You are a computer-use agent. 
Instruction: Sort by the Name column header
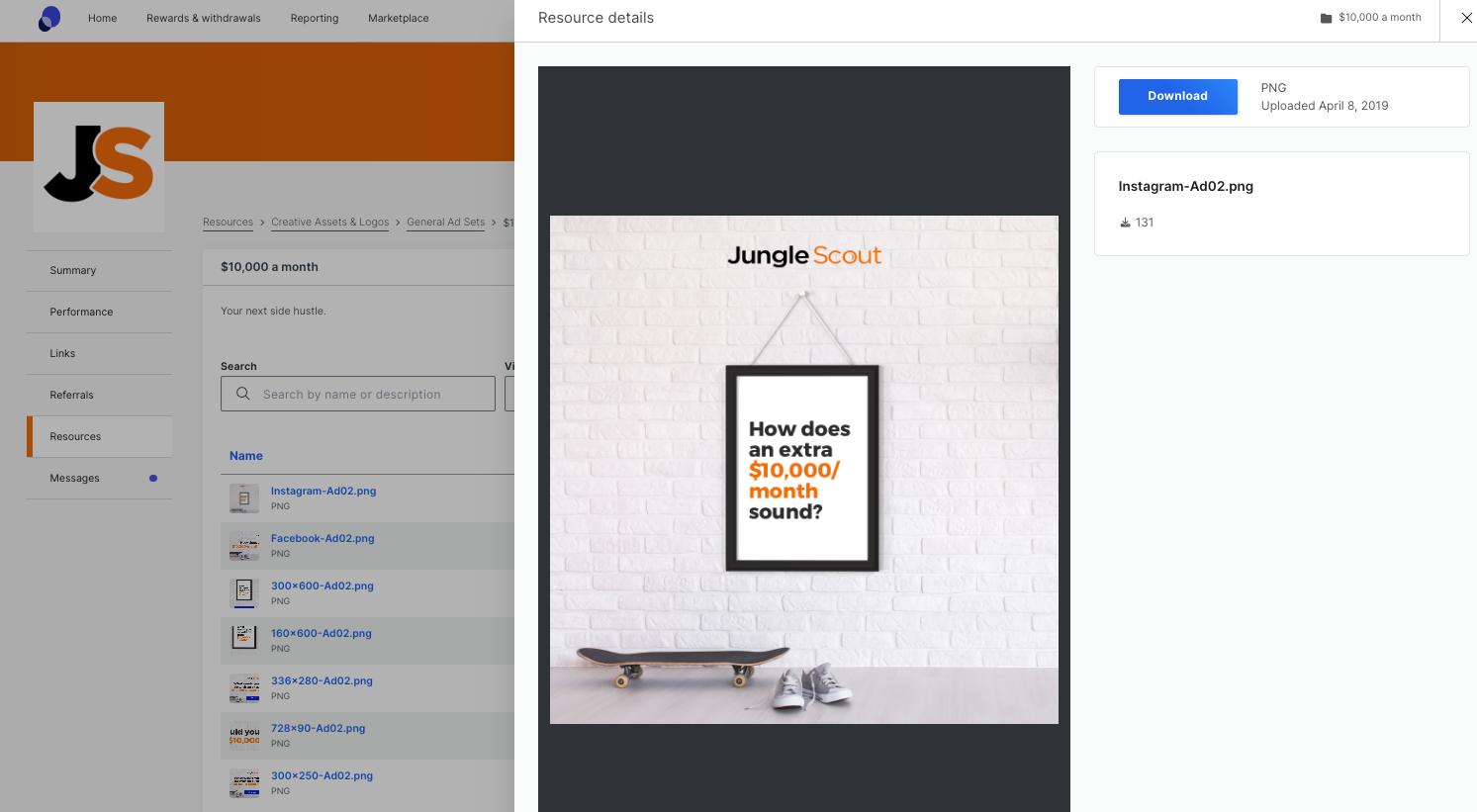point(246,456)
